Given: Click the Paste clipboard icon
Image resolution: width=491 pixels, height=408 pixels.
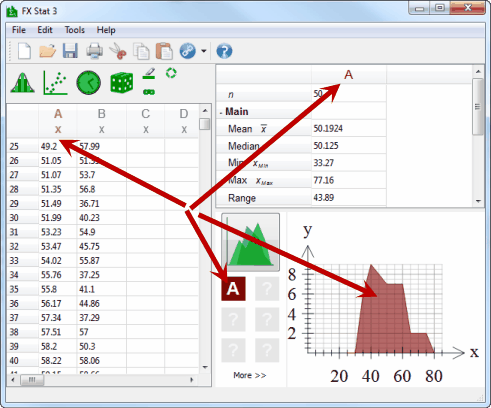Looking at the screenshot, I should tap(164, 51).
